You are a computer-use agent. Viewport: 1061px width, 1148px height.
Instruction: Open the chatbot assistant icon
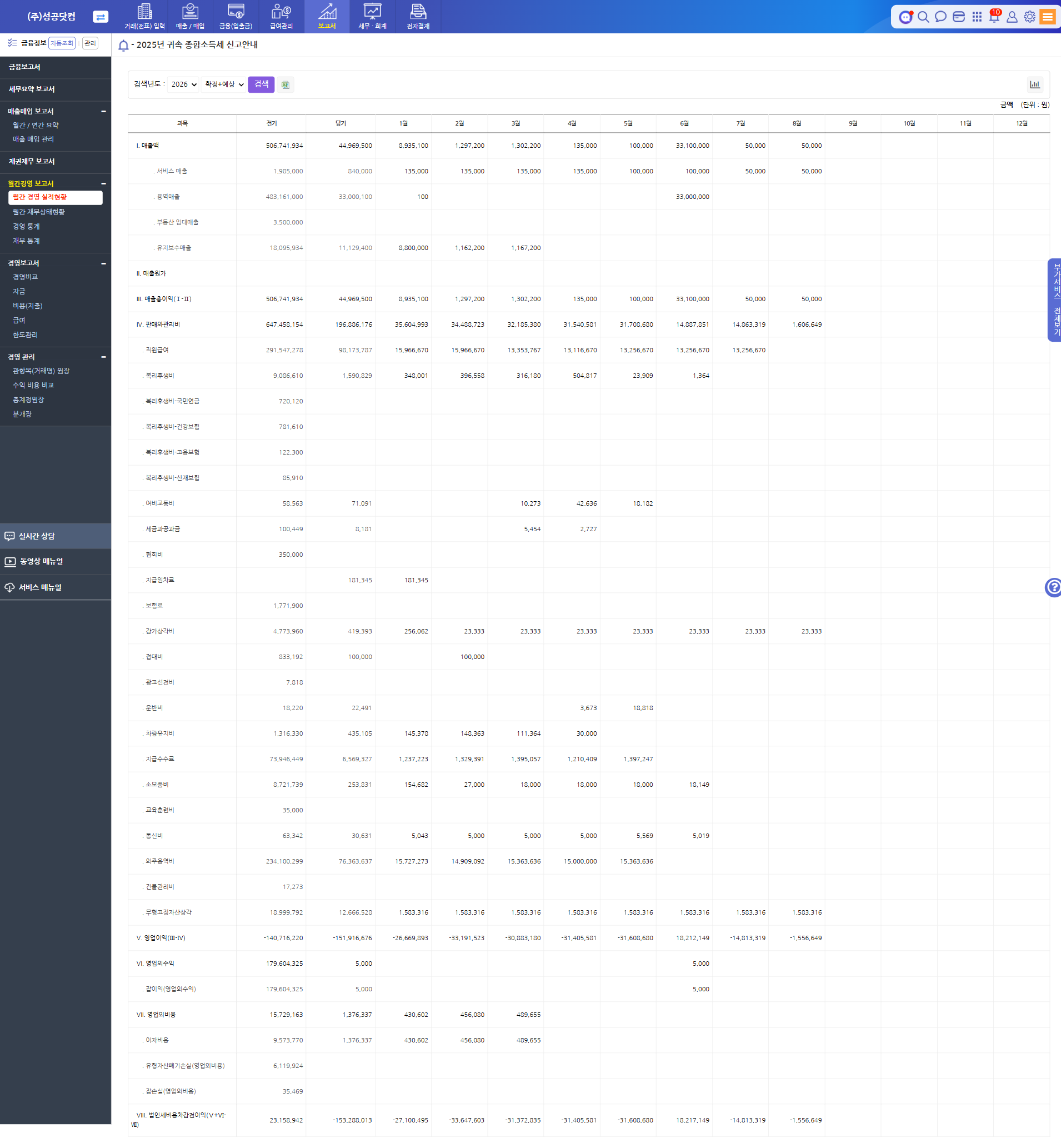905,17
